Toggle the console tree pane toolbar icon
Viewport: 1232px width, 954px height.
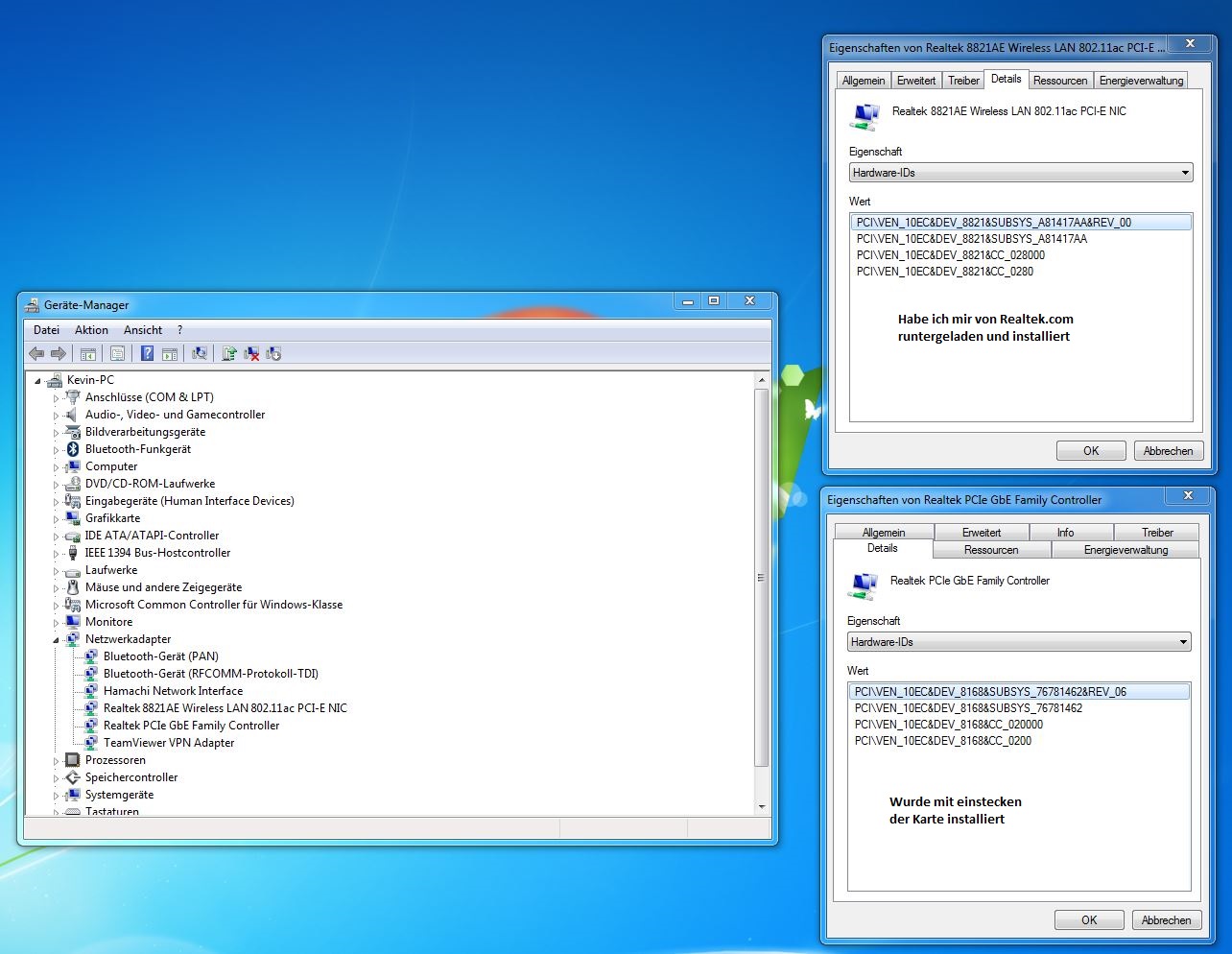tap(87, 353)
